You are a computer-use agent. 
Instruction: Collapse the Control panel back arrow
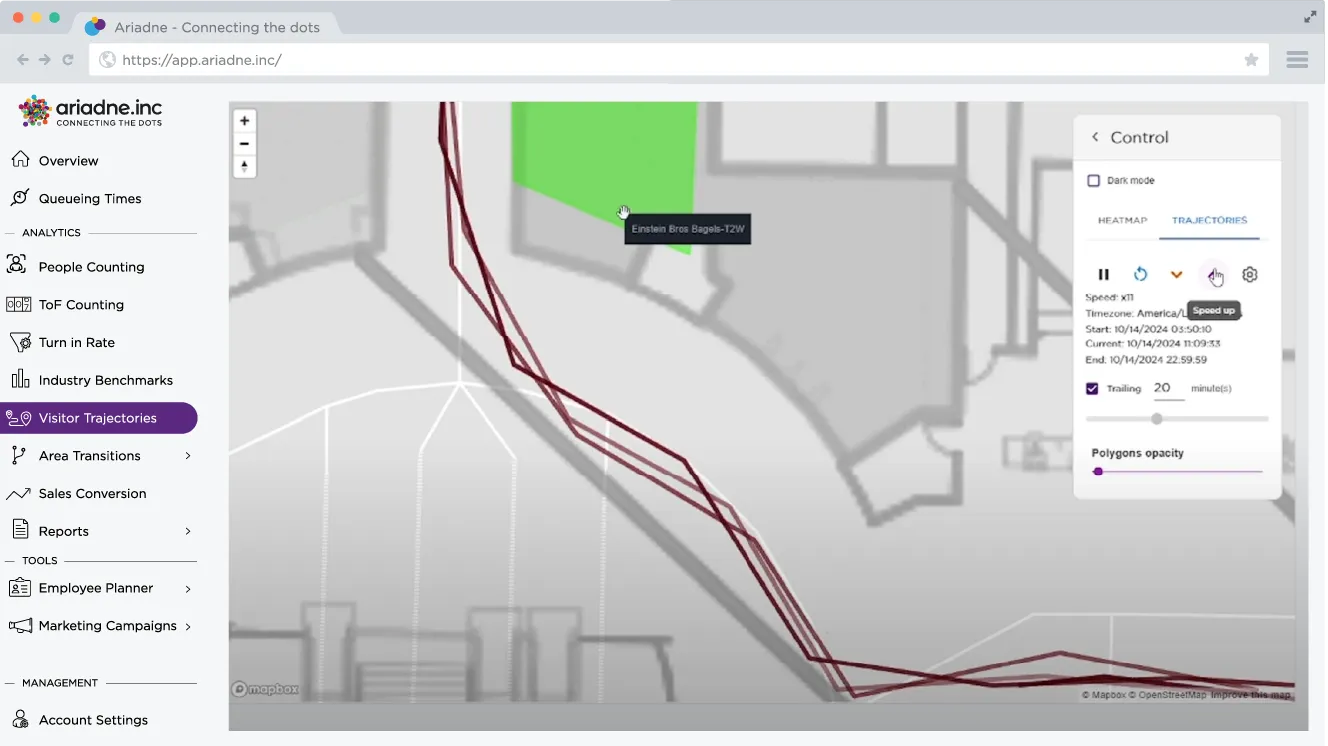coord(1095,138)
